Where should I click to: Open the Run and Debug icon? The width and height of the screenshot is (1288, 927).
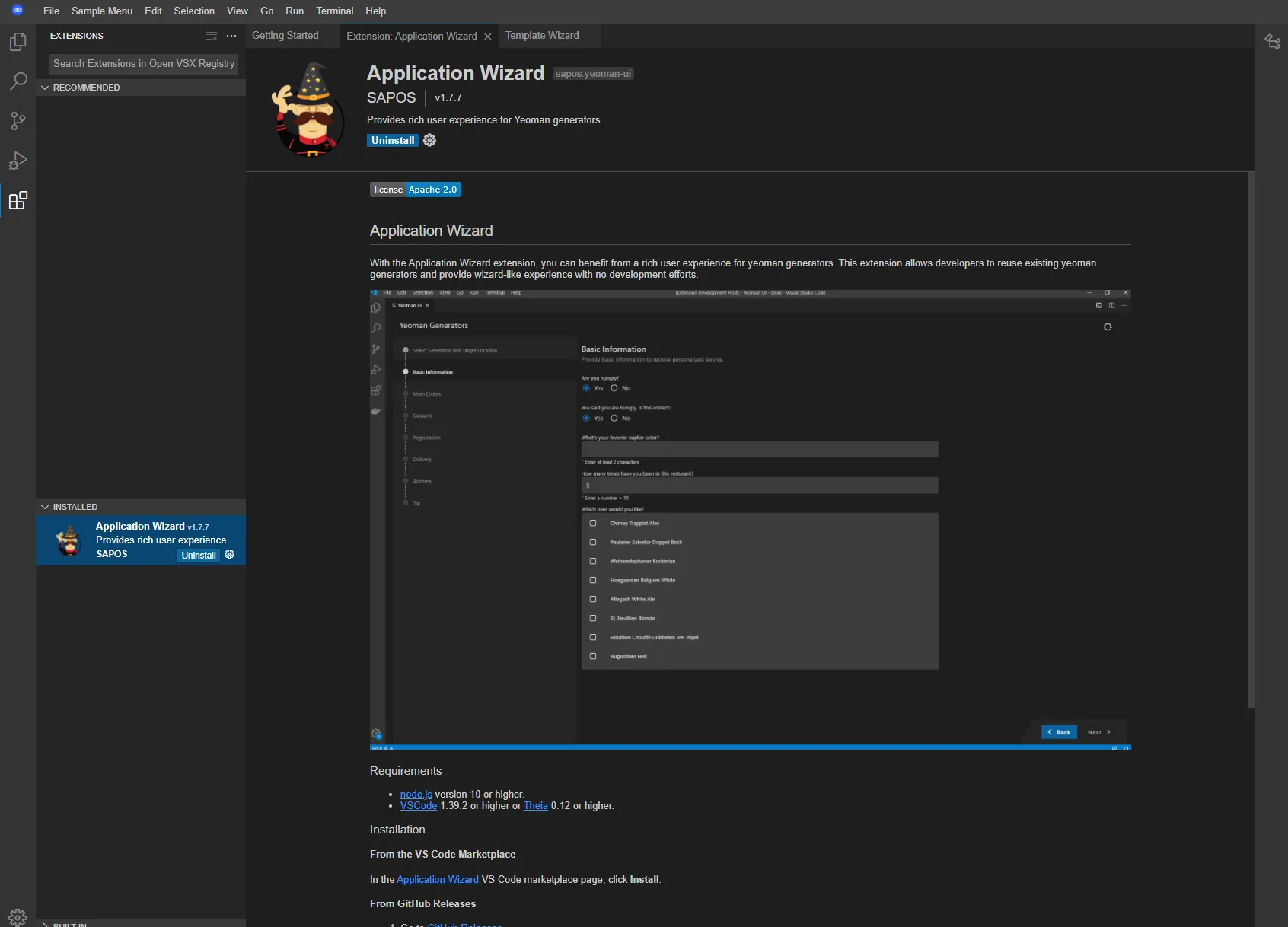coord(18,161)
